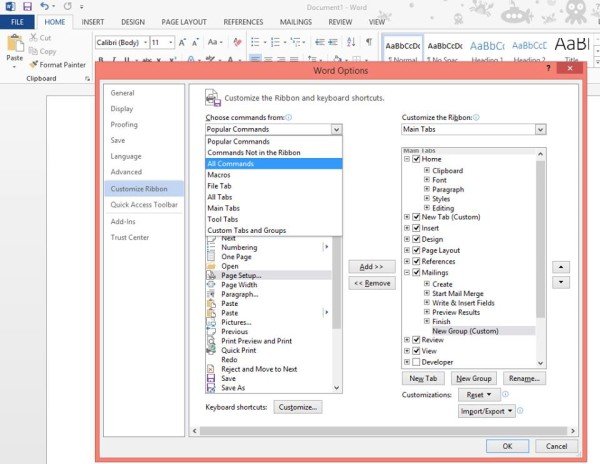This screenshot has width=600, height=464.
Task: Uncheck the Design tab checkbox
Action: (x=416, y=239)
